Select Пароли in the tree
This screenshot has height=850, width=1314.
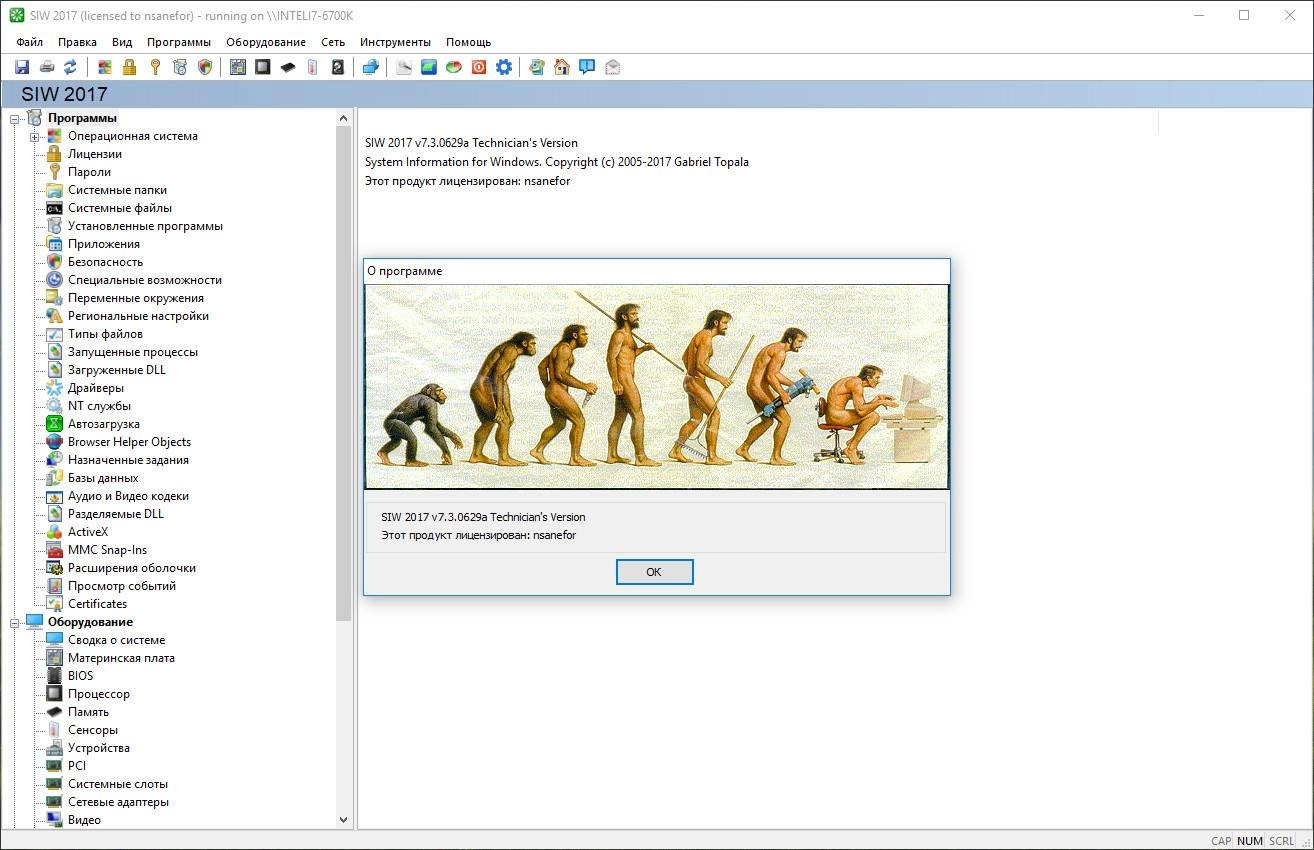[89, 172]
